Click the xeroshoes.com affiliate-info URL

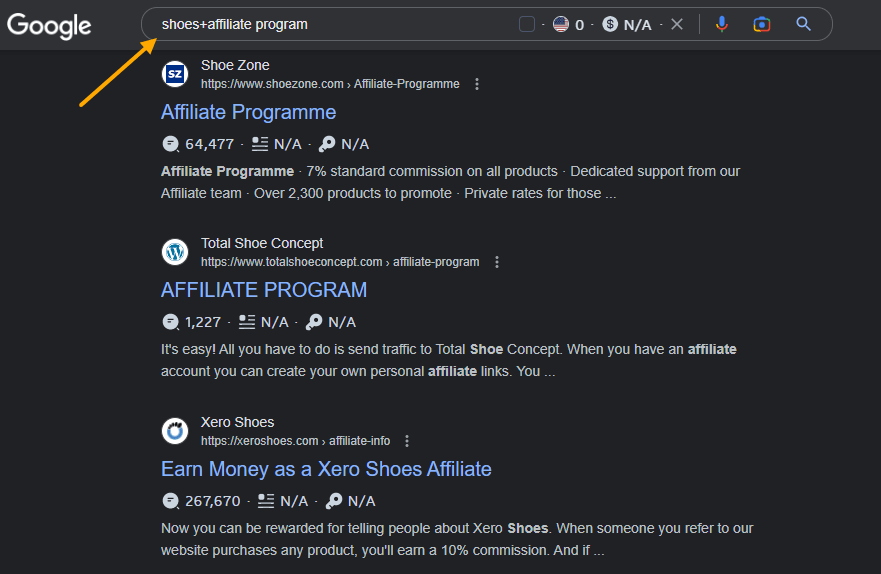(296, 441)
